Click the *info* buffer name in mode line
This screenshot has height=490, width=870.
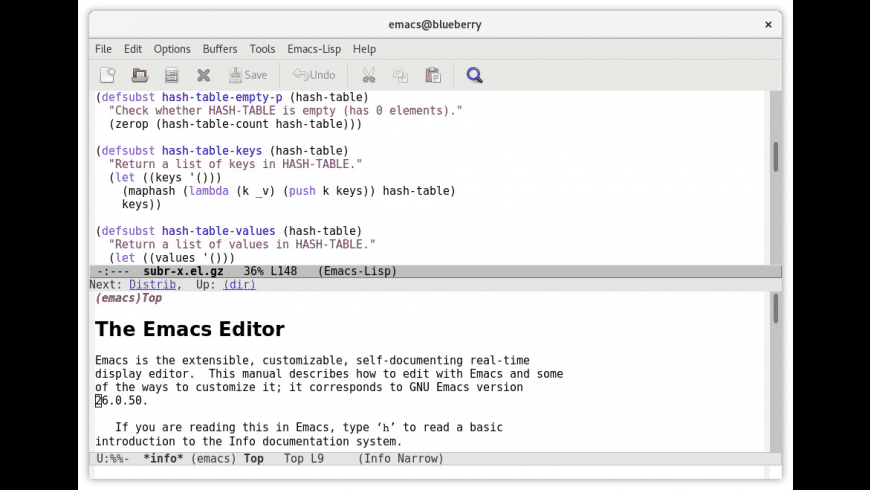coord(163,459)
